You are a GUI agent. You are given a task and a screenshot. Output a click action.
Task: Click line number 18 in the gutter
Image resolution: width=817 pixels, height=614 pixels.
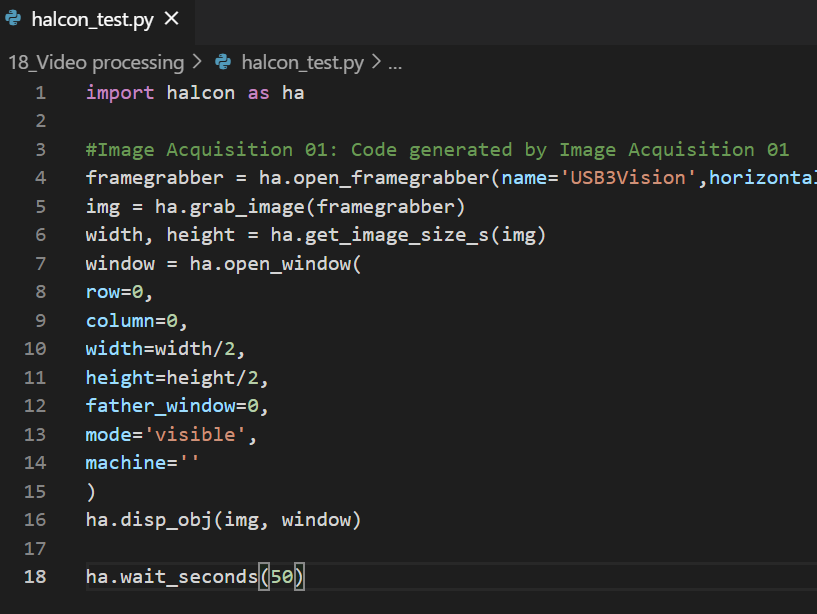pyautogui.click(x=35, y=576)
